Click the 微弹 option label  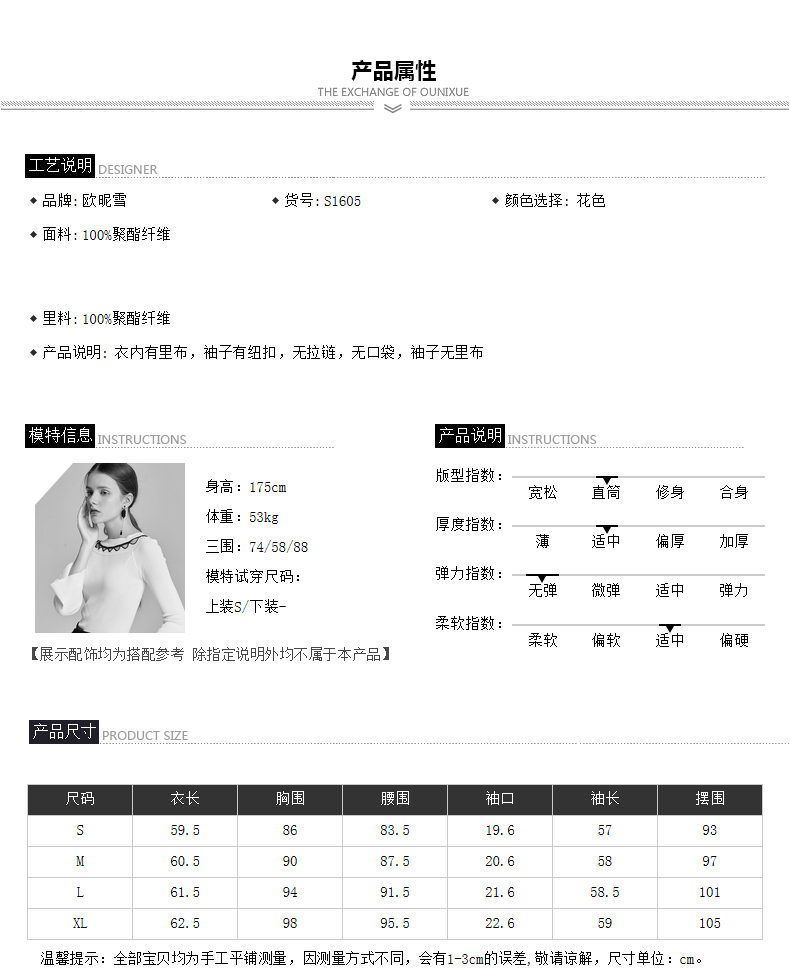click(606, 591)
